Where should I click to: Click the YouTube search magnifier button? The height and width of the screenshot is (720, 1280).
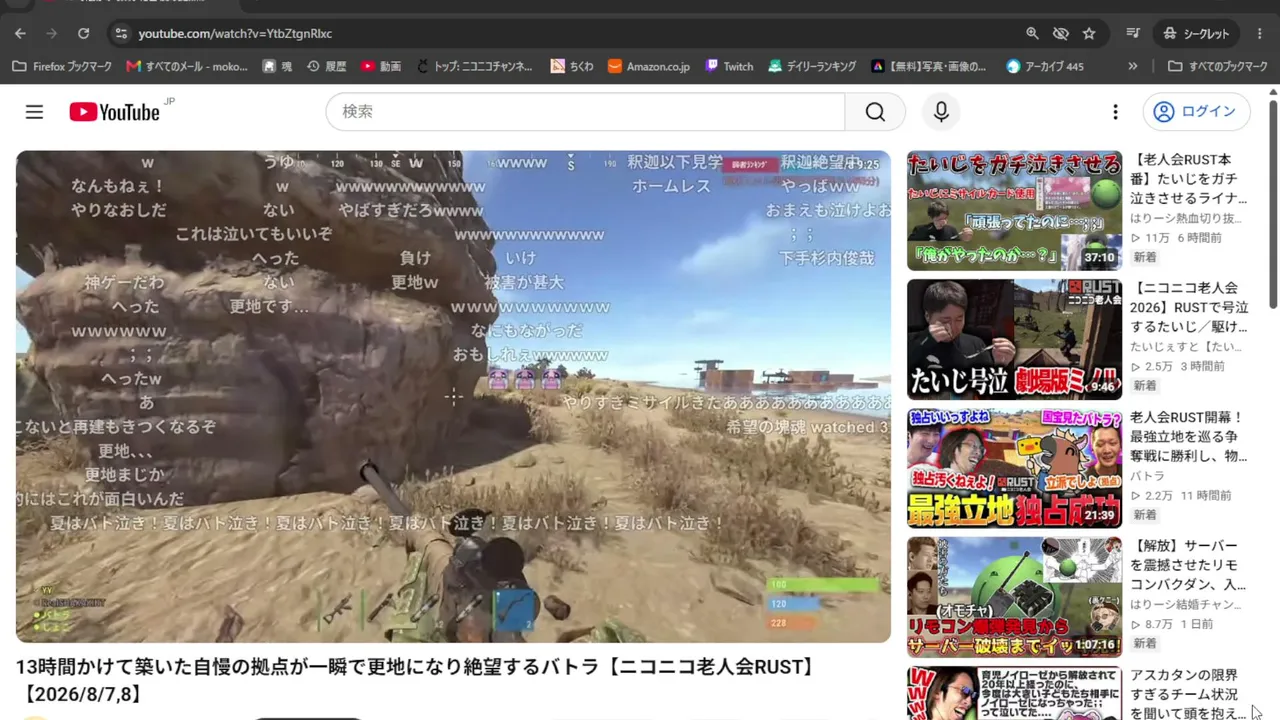click(875, 112)
